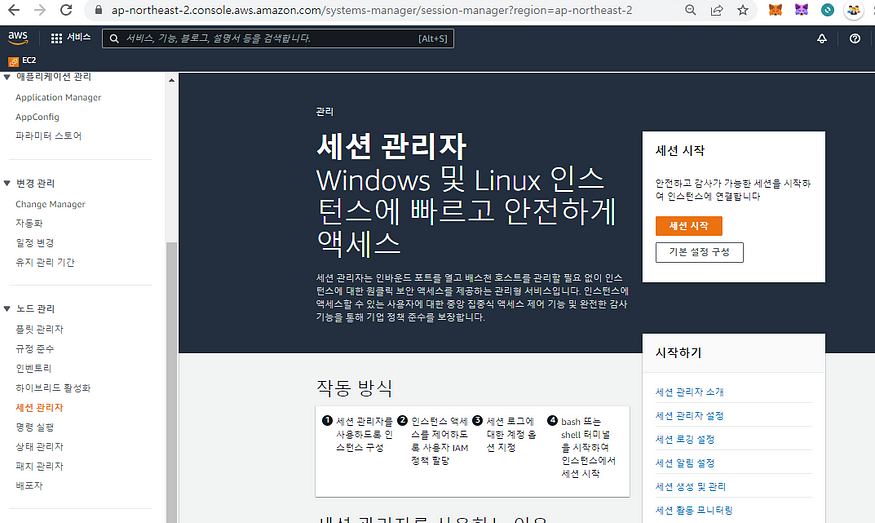Viewport: 875px width, 523px height.
Task: Open 인벤토리 in sidebar
Action: tap(33, 368)
